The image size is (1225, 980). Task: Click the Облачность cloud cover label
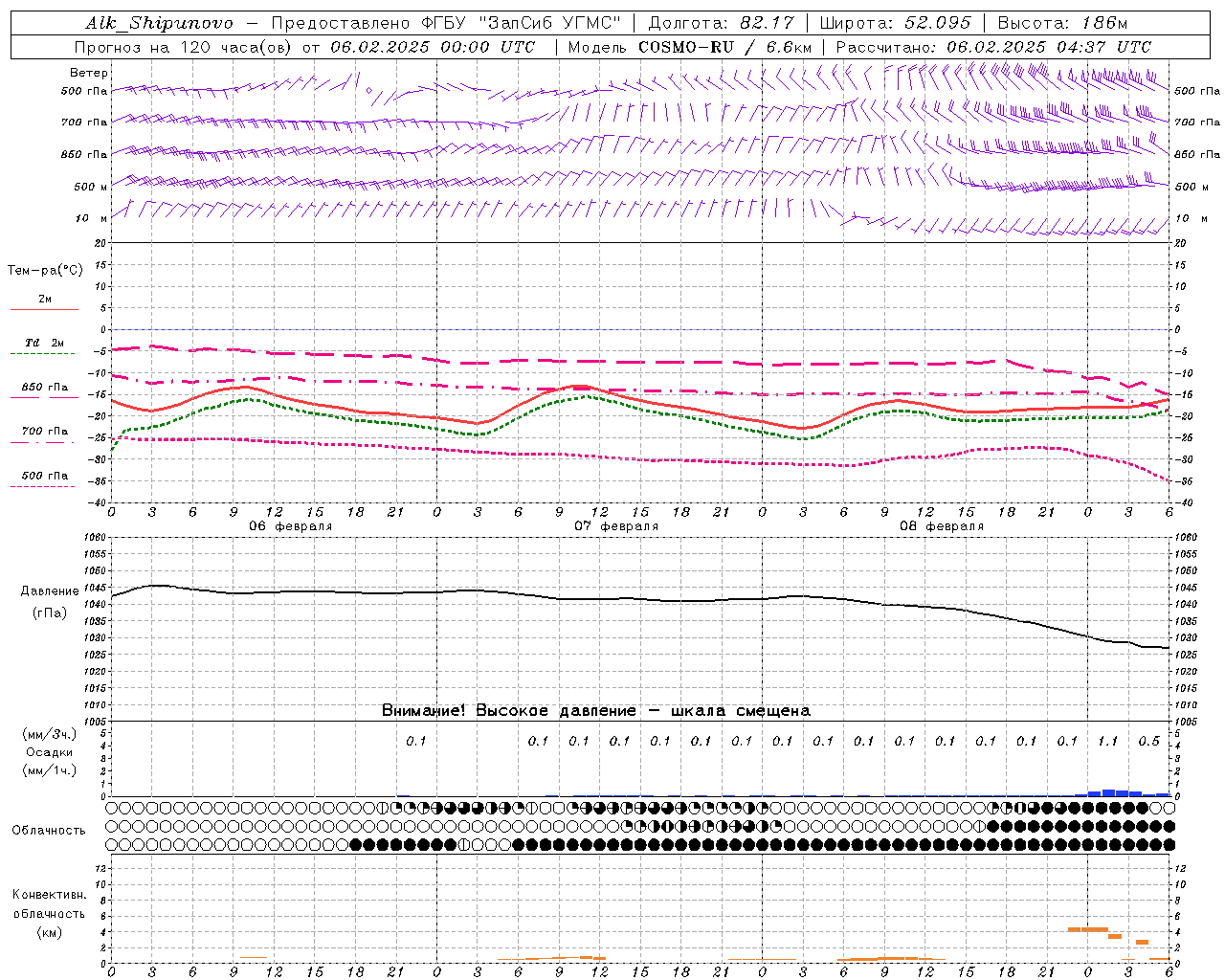click(49, 831)
